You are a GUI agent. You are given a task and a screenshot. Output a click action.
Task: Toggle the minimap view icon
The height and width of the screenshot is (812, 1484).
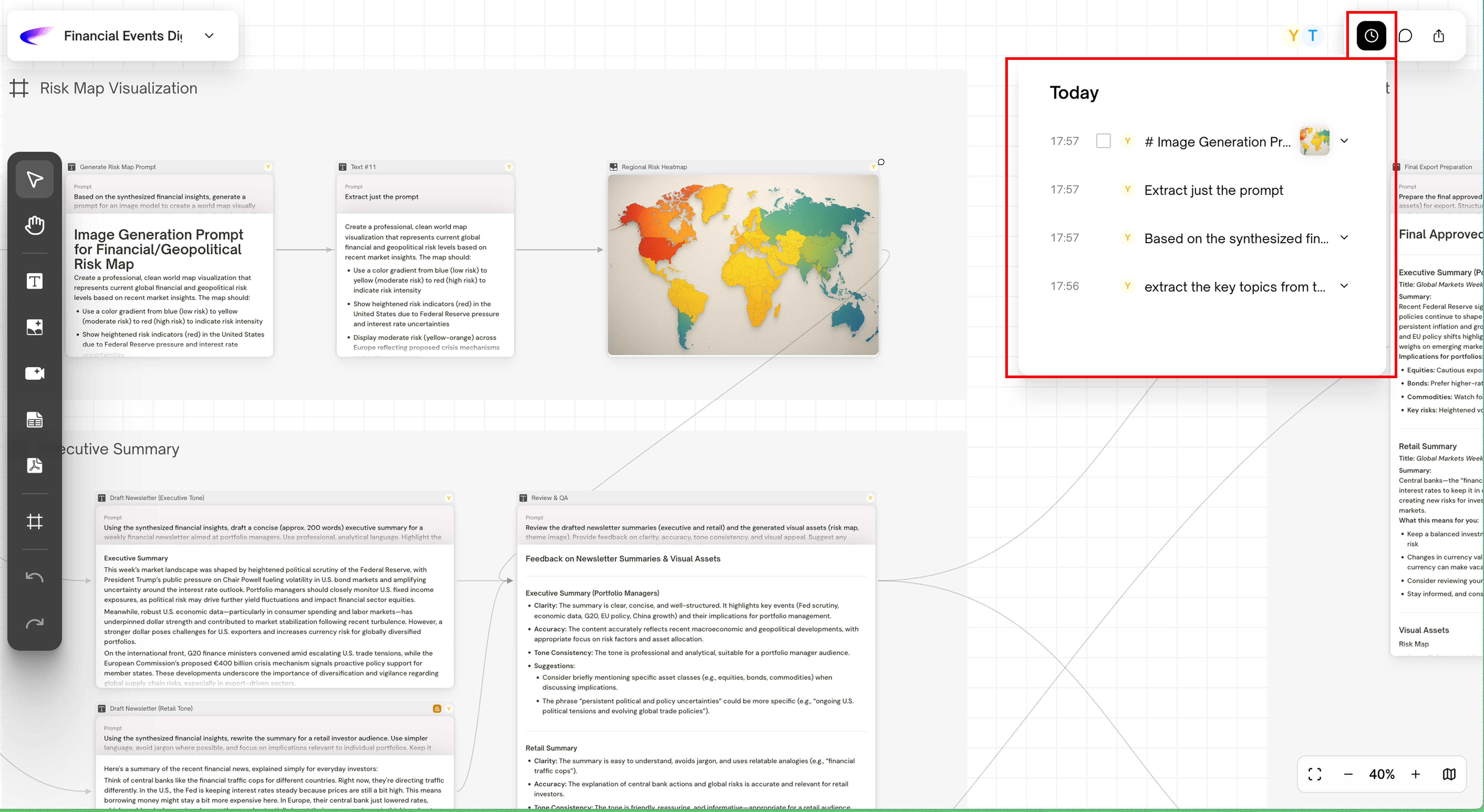pyautogui.click(x=1449, y=774)
